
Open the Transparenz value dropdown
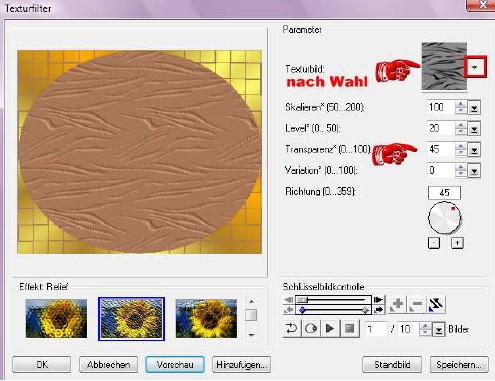(x=474, y=150)
